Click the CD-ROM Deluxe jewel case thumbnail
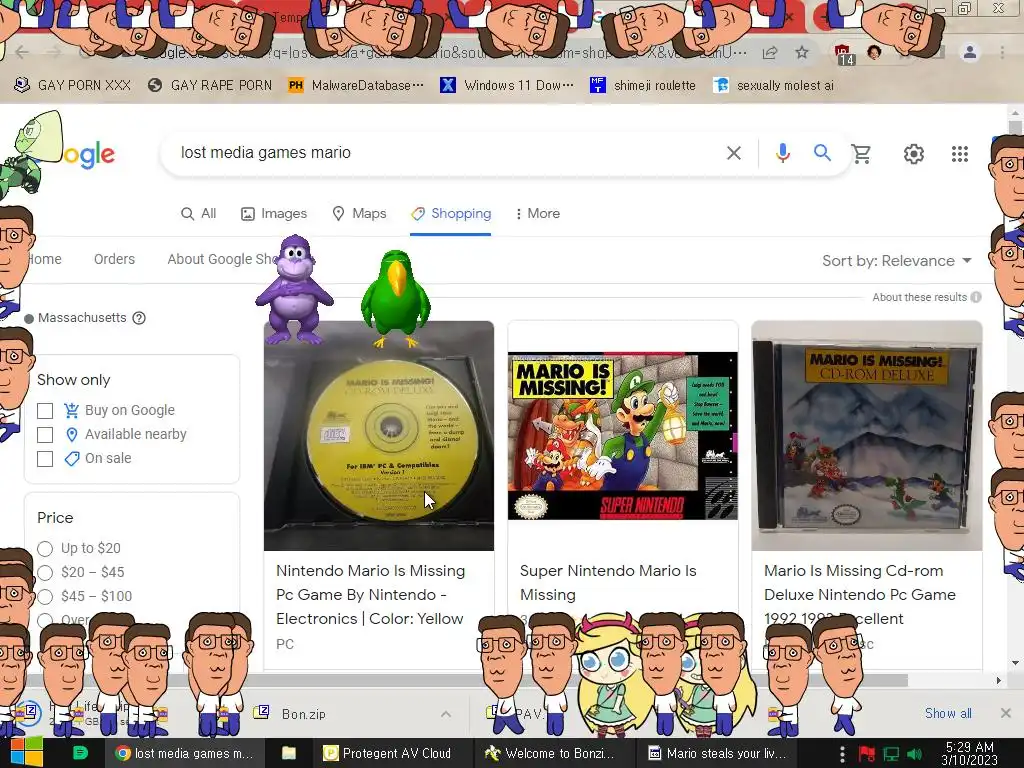This screenshot has width=1024, height=768. point(867,436)
